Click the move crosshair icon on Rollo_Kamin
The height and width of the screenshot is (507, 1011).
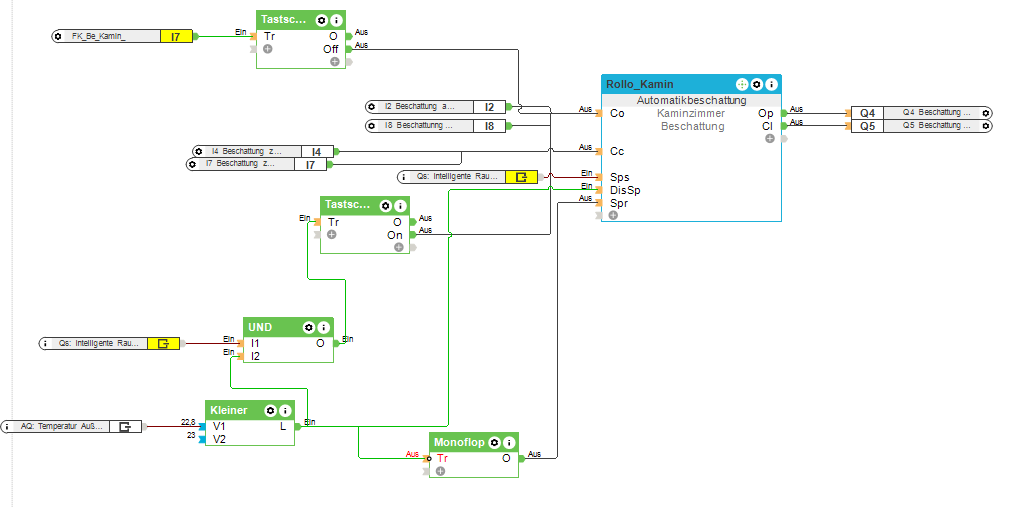pyautogui.click(x=742, y=84)
